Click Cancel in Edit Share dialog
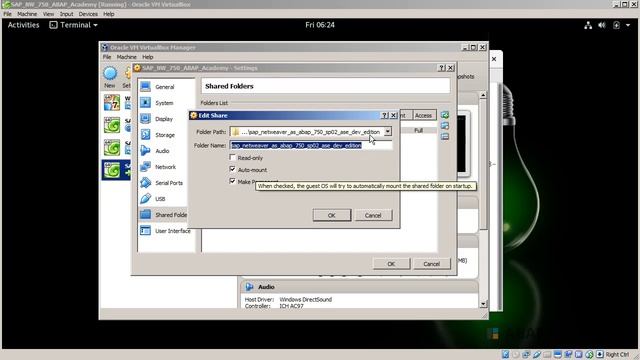The width and height of the screenshot is (640, 360). tap(373, 215)
